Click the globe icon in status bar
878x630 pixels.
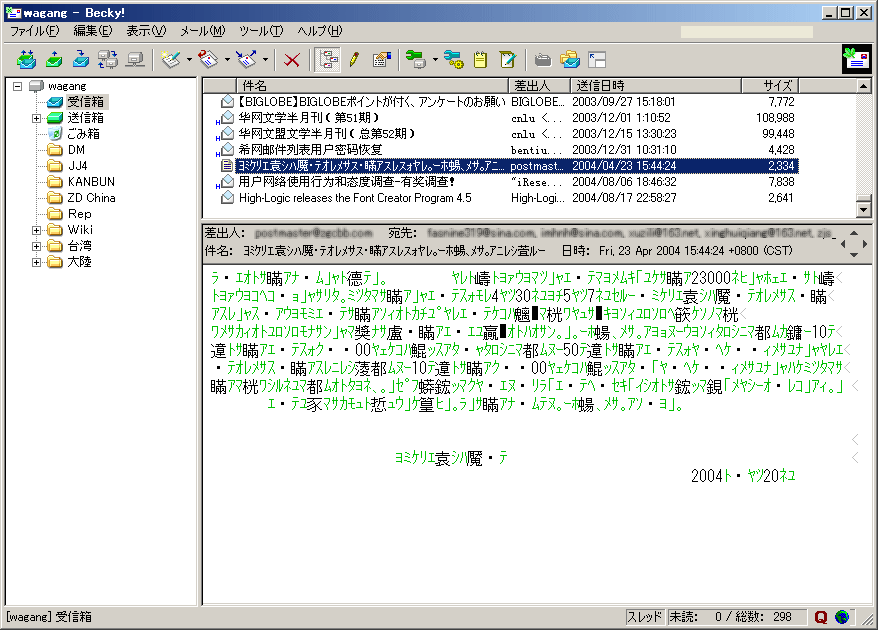point(842,617)
